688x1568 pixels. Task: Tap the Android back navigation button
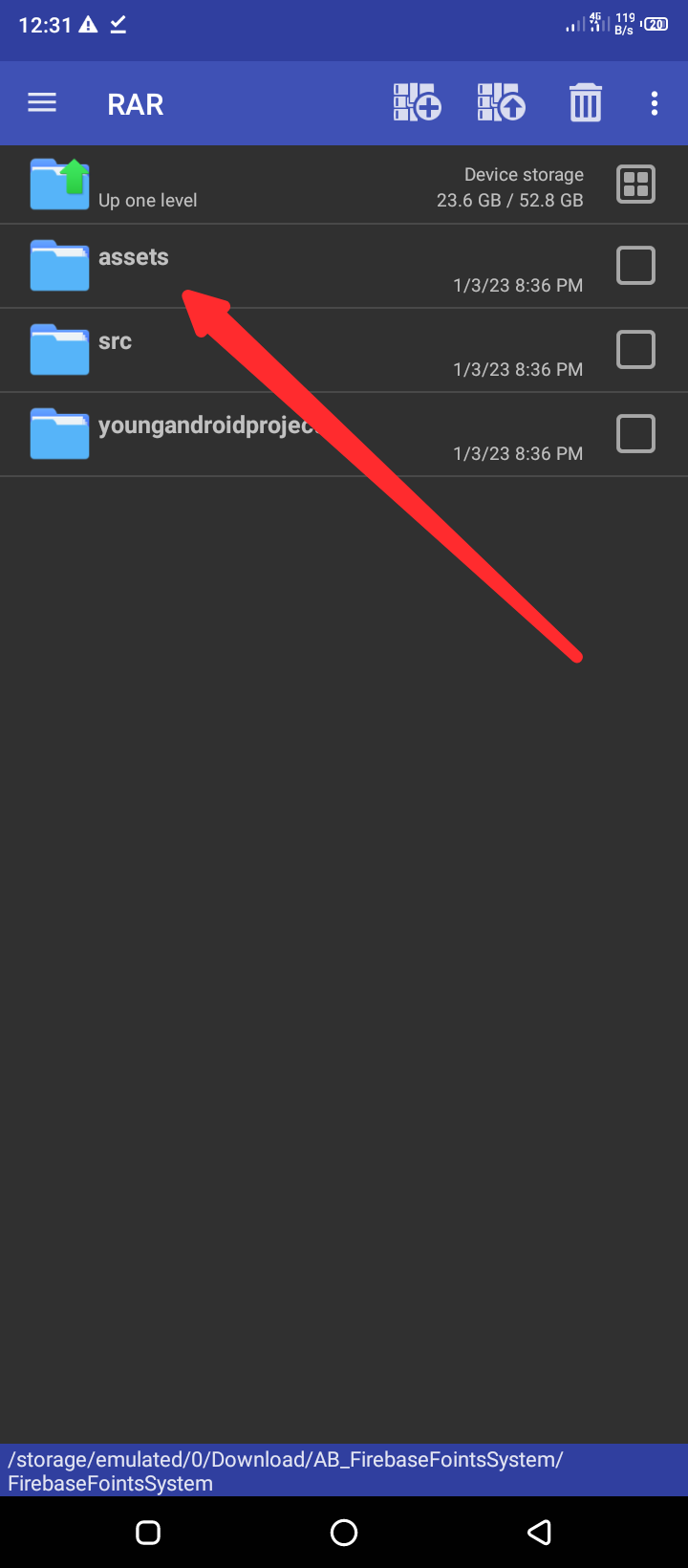tap(539, 1533)
